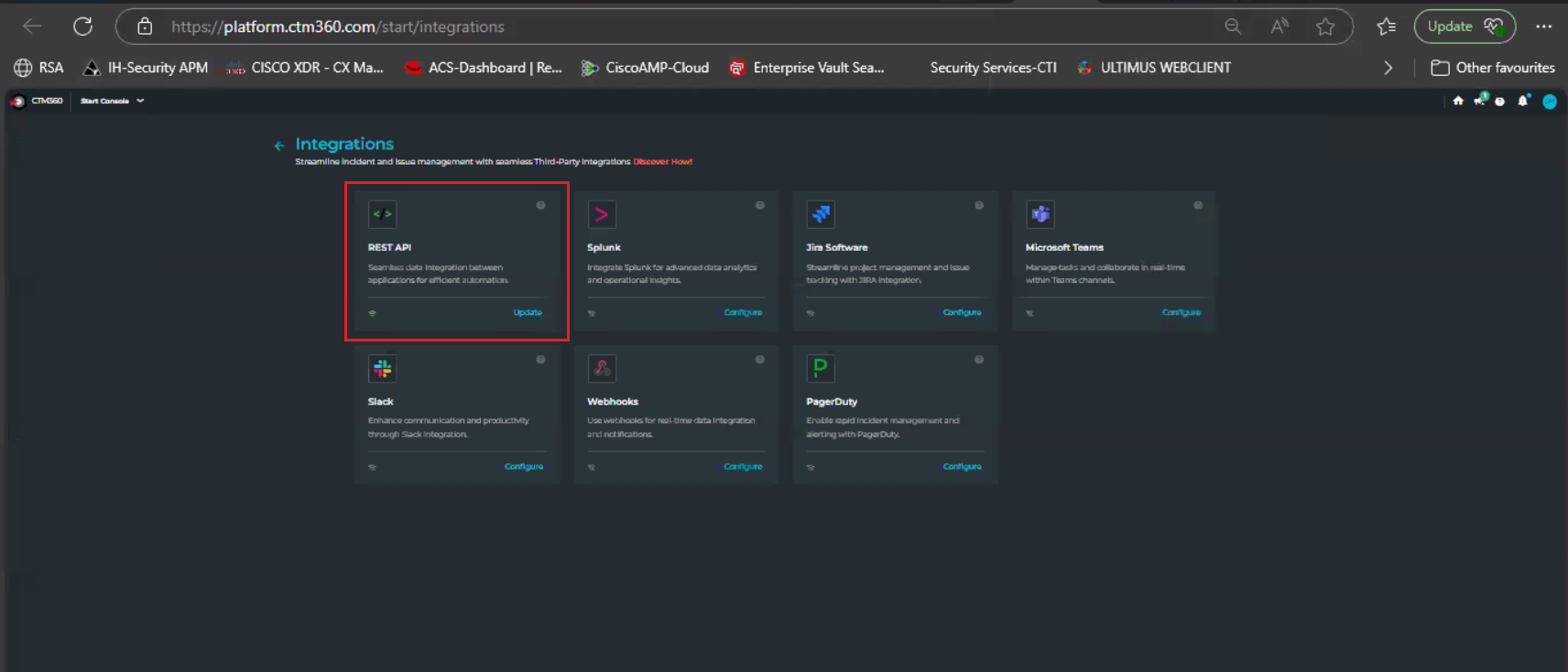This screenshot has height=672, width=1568.
Task: Click the zoom out magnifier in address bar
Action: click(1233, 27)
